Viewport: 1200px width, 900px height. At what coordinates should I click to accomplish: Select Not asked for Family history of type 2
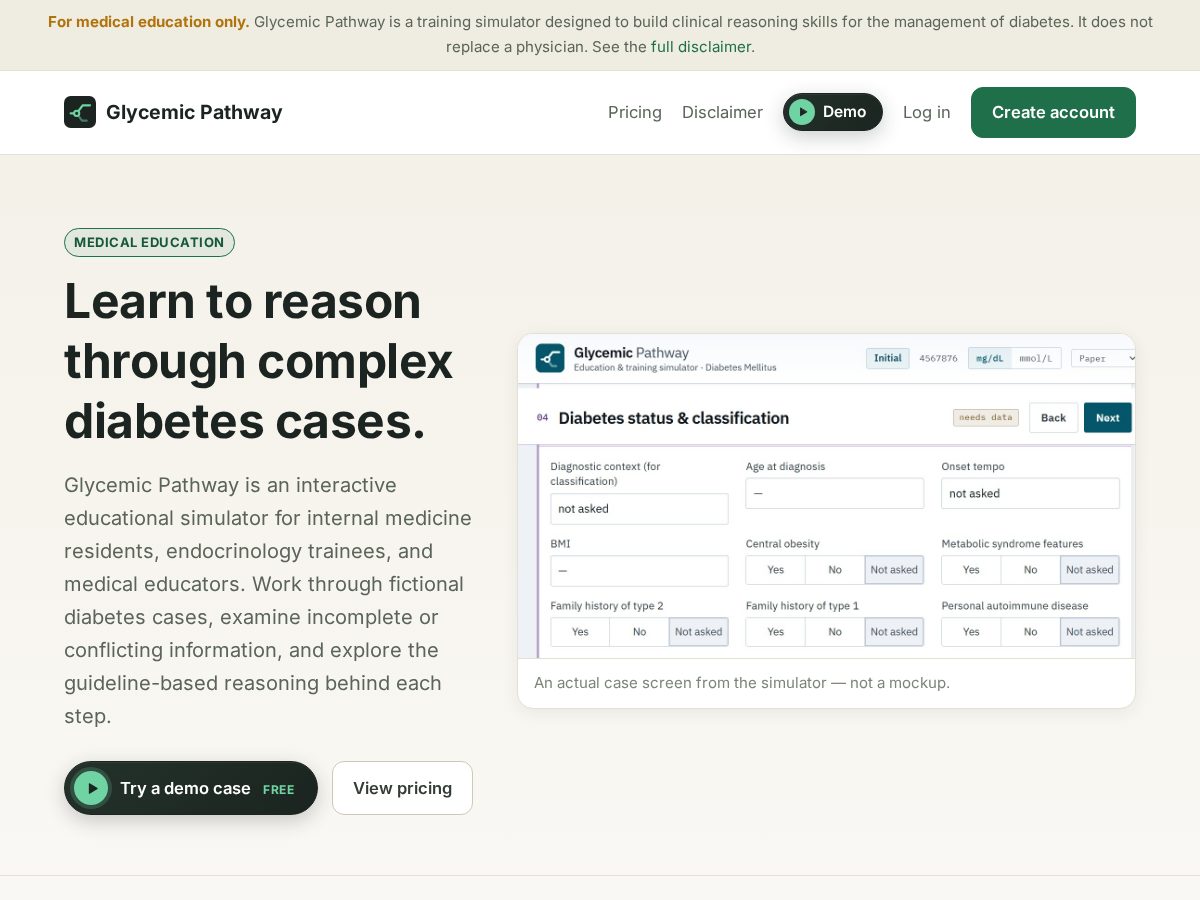tap(698, 632)
